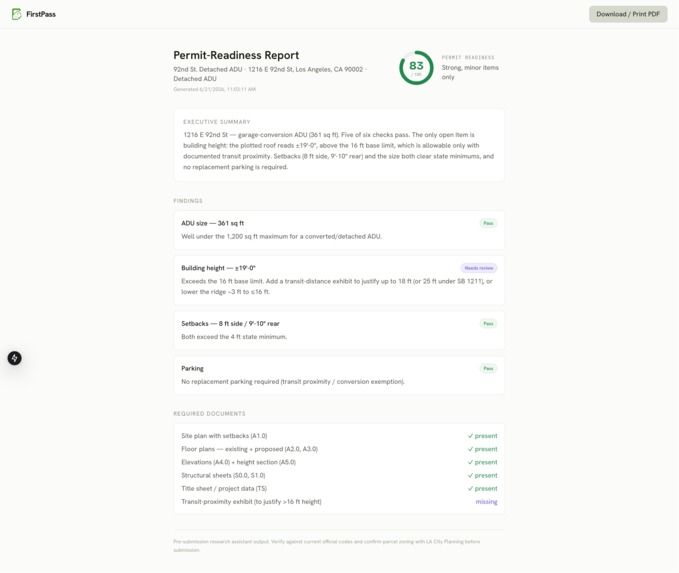Click the Pass badge on ADU size
The image size is (679, 573).
(488, 223)
